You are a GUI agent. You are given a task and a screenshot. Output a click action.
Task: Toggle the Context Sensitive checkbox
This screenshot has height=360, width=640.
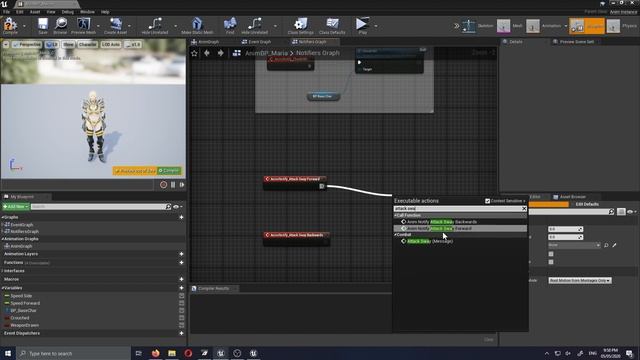(x=487, y=201)
